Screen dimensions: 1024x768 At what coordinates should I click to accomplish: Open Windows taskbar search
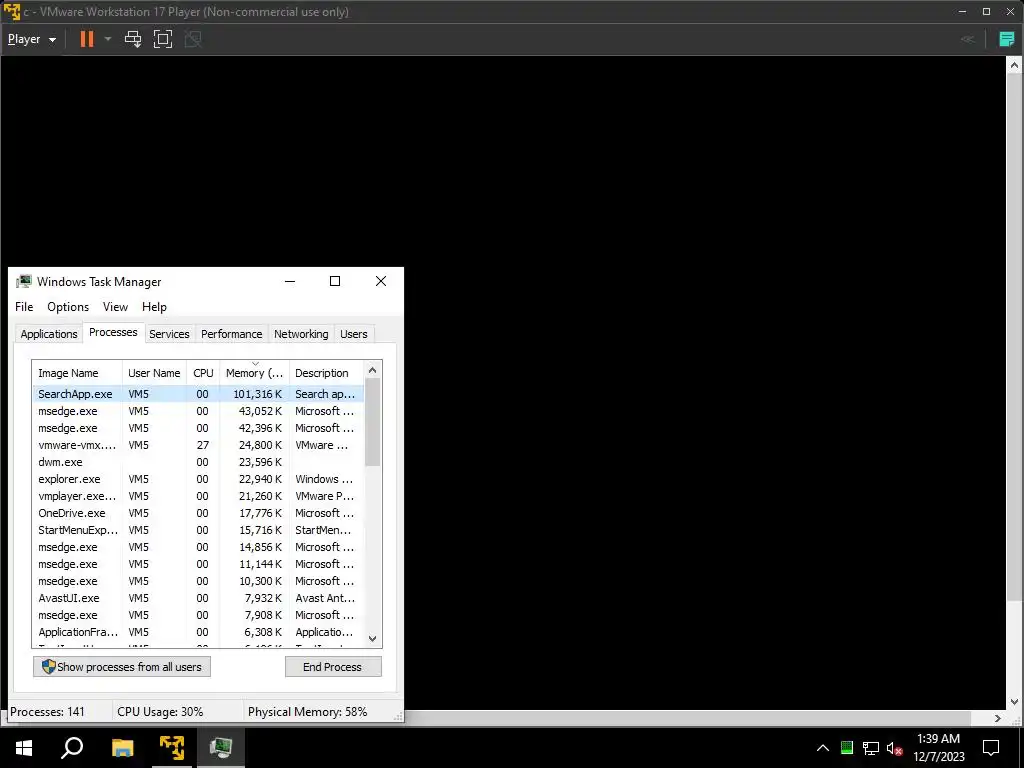coord(72,747)
